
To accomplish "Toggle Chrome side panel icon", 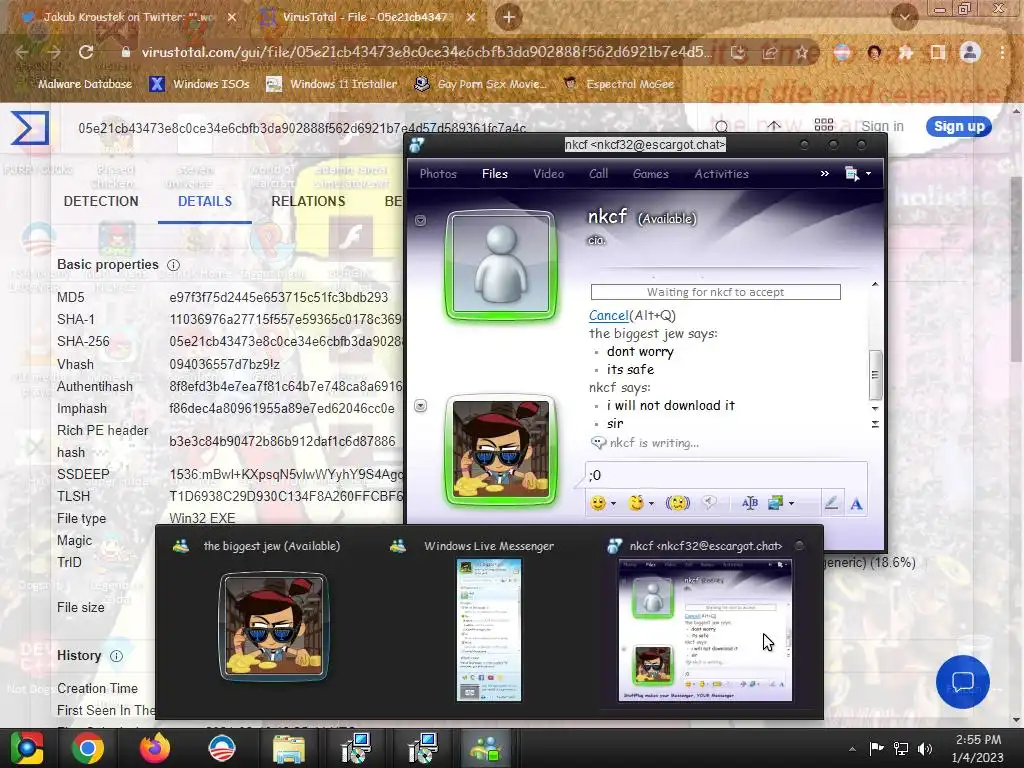I will click(x=938, y=52).
